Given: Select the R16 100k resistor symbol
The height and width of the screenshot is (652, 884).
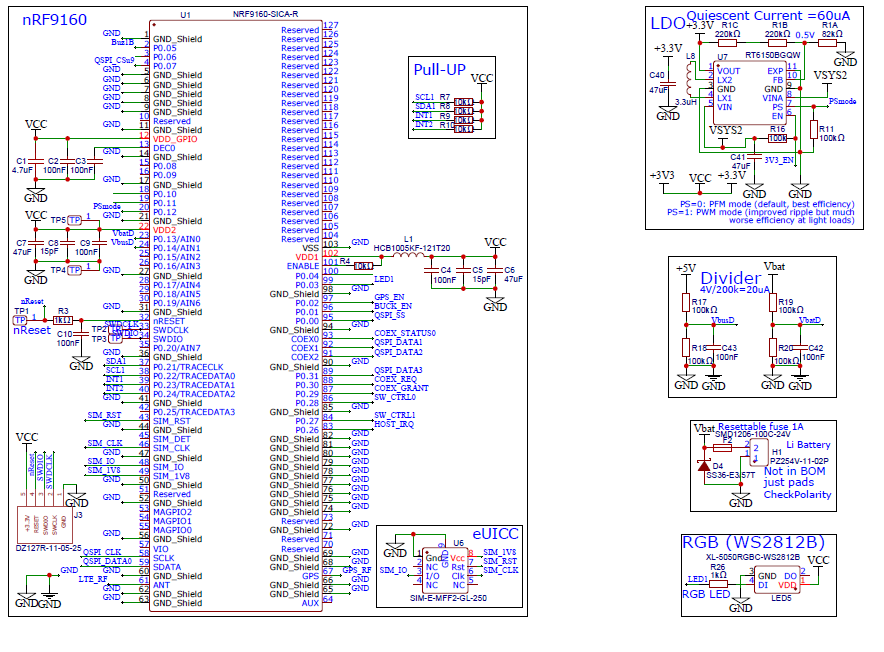Looking at the screenshot, I should [777, 138].
